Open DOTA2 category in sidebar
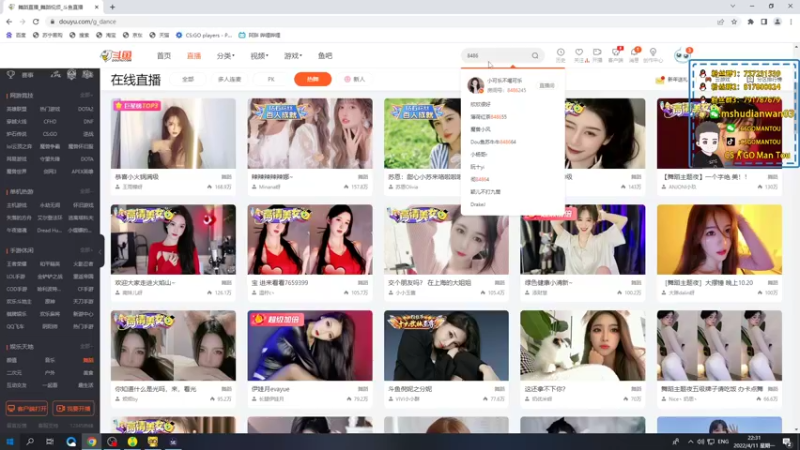 85,109
